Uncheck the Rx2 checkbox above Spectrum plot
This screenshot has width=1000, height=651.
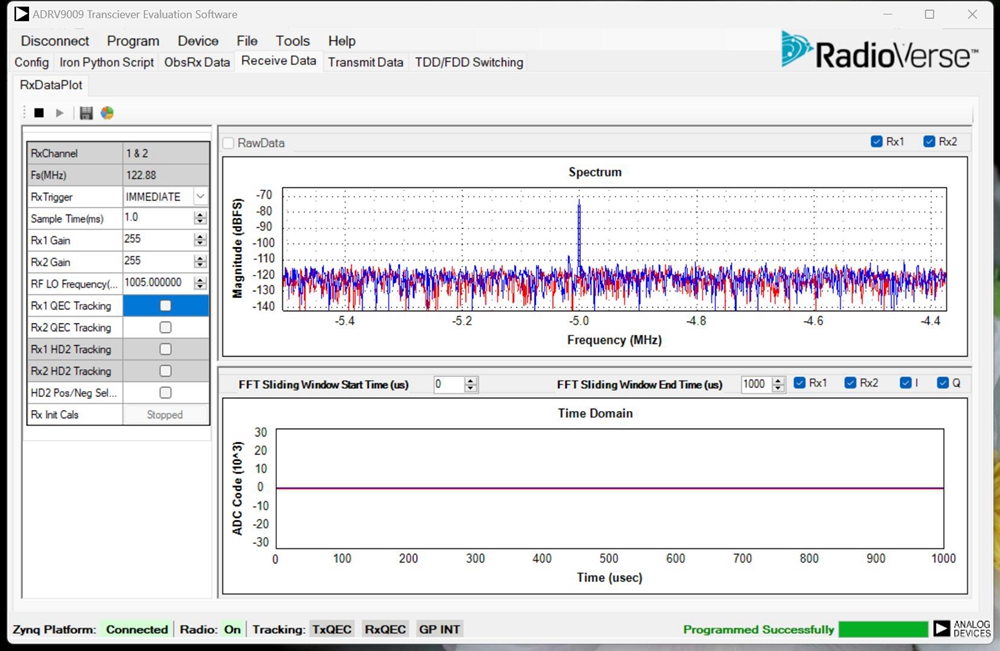[x=929, y=142]
